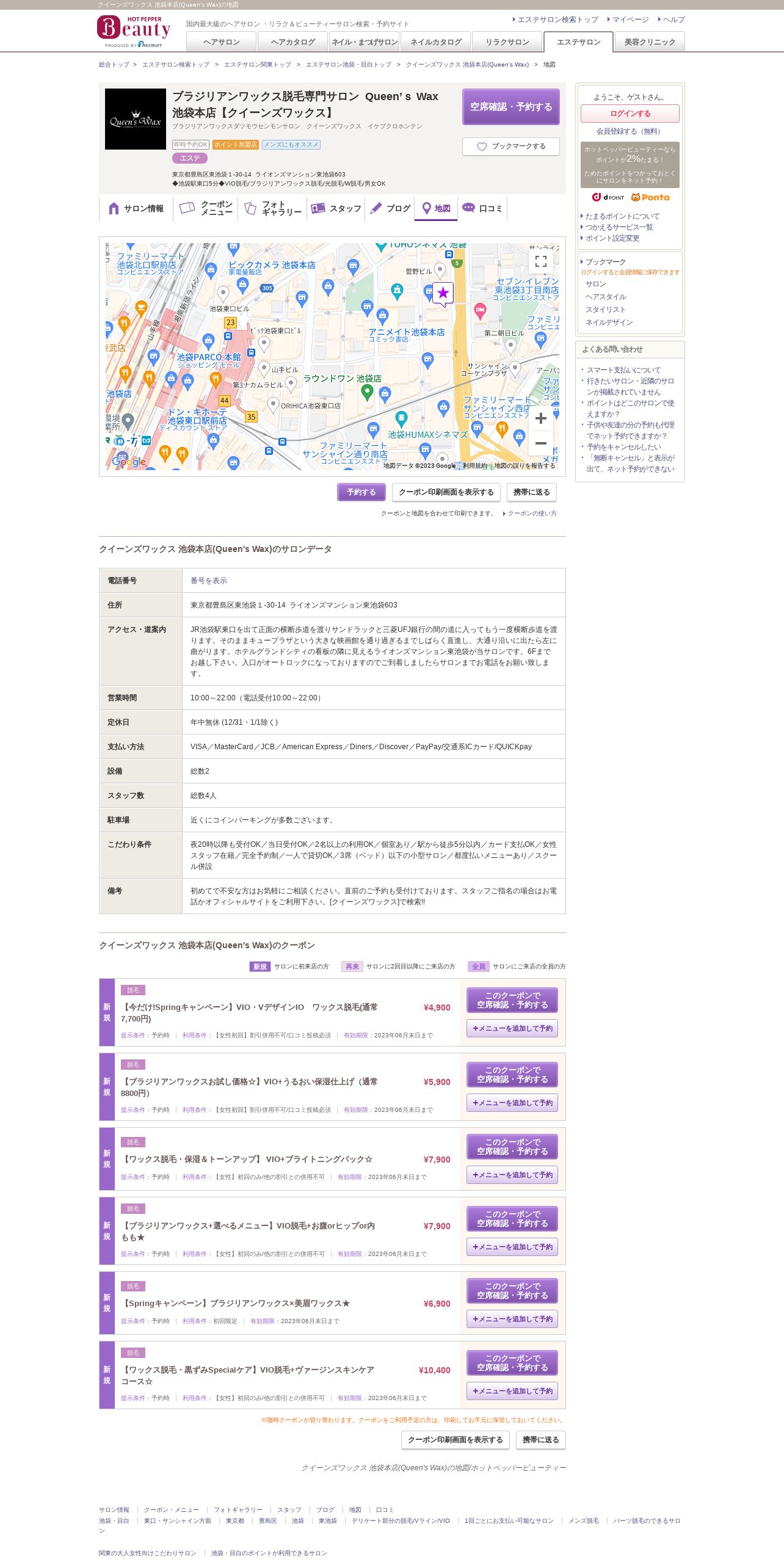Select the green ラウンドワン 池袋店 map pin
The height and width of the screenshot is (1568, 784).
coord(367,392)
